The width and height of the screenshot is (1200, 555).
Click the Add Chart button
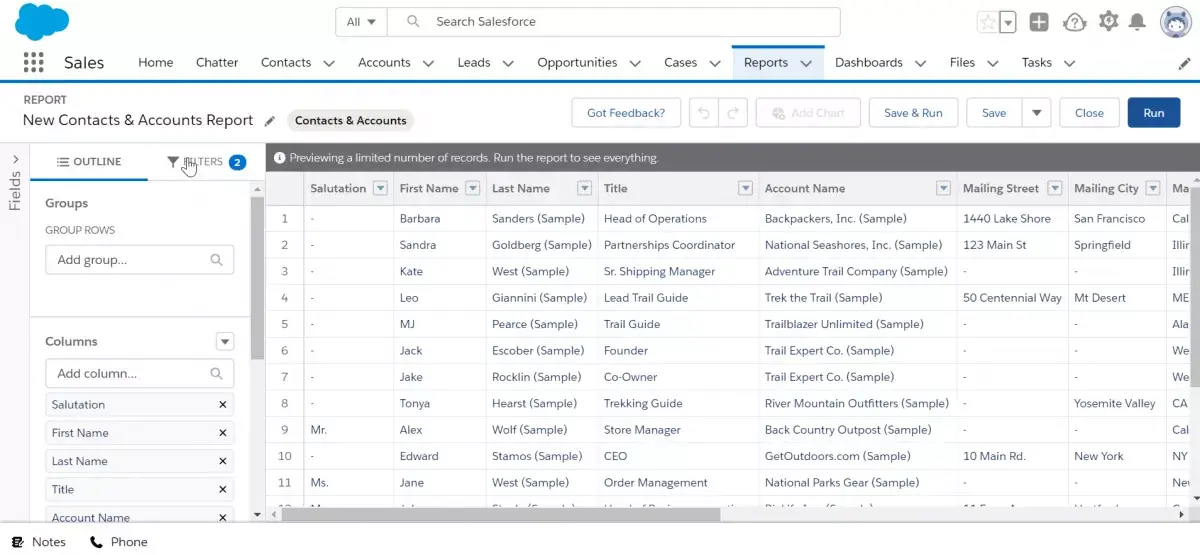click(807, 113)
